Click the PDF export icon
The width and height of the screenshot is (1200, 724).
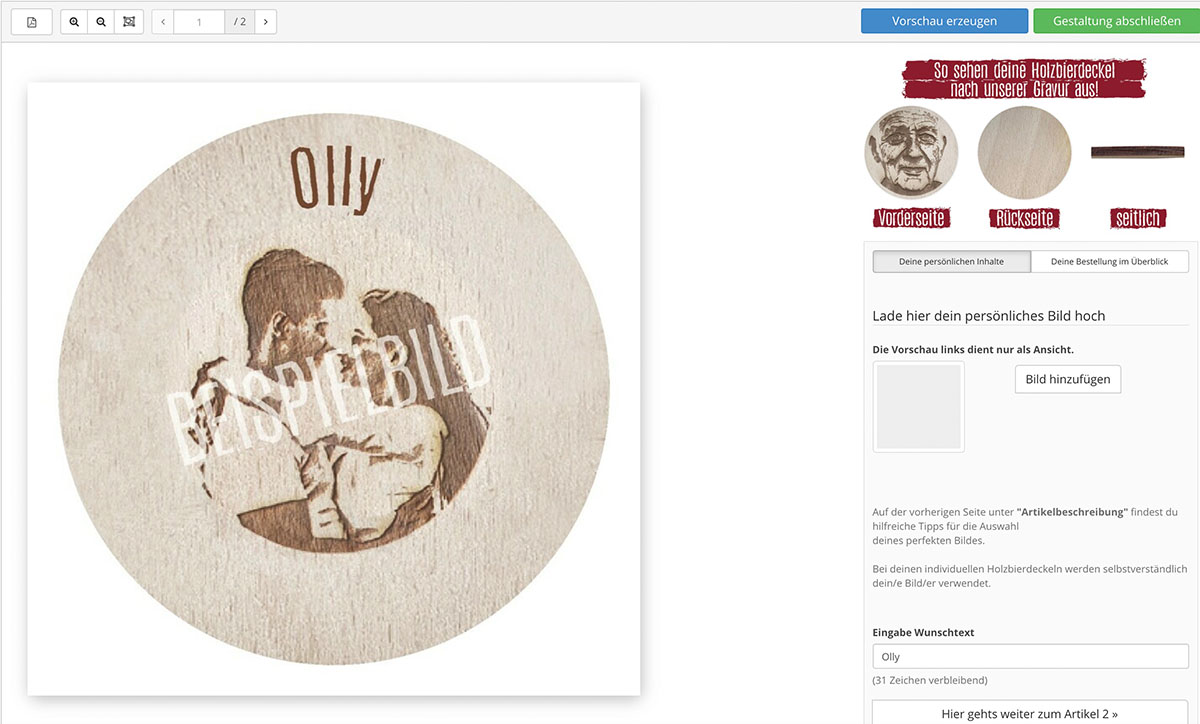click(32, 21)
